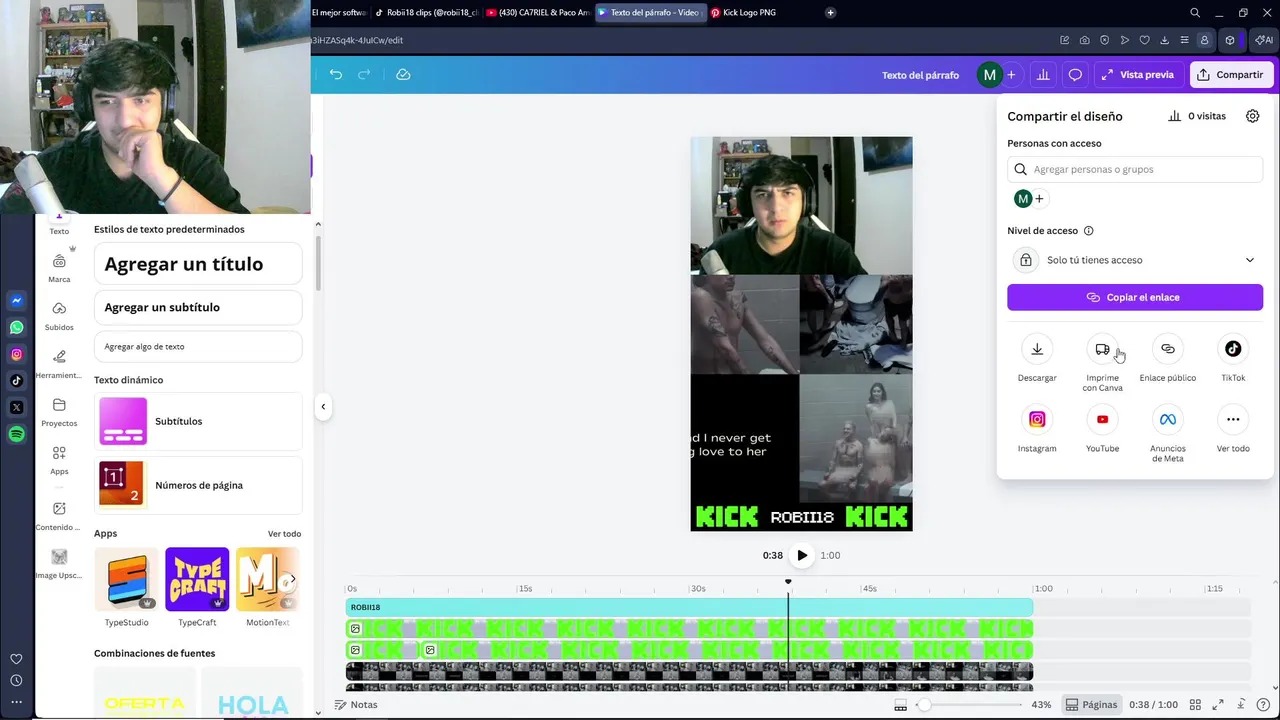
Task: Click Agregar un subtítulo
Action: click(198, 307)
